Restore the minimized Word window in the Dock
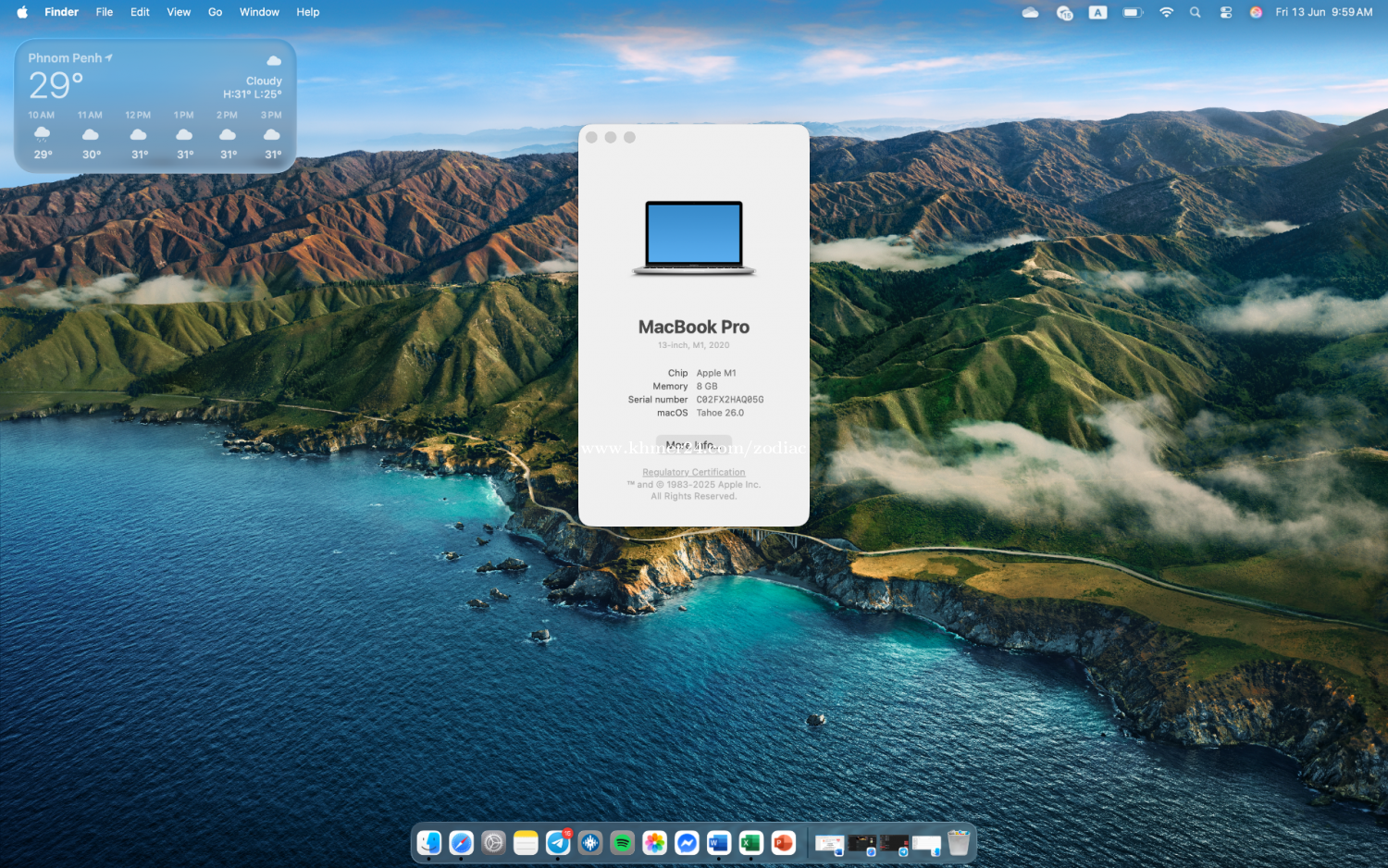 [830, 844]
